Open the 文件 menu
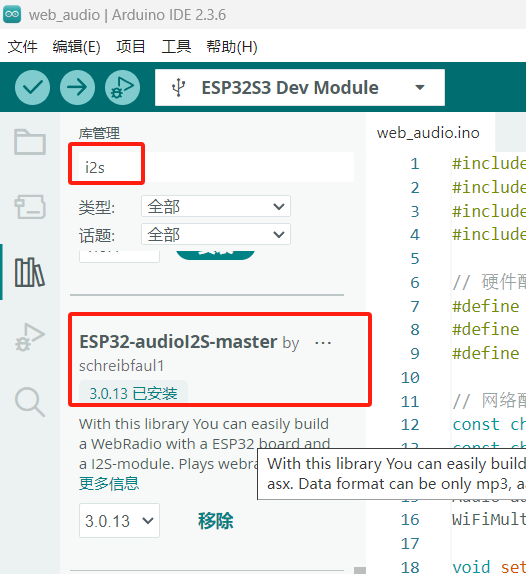 point(22,47)
